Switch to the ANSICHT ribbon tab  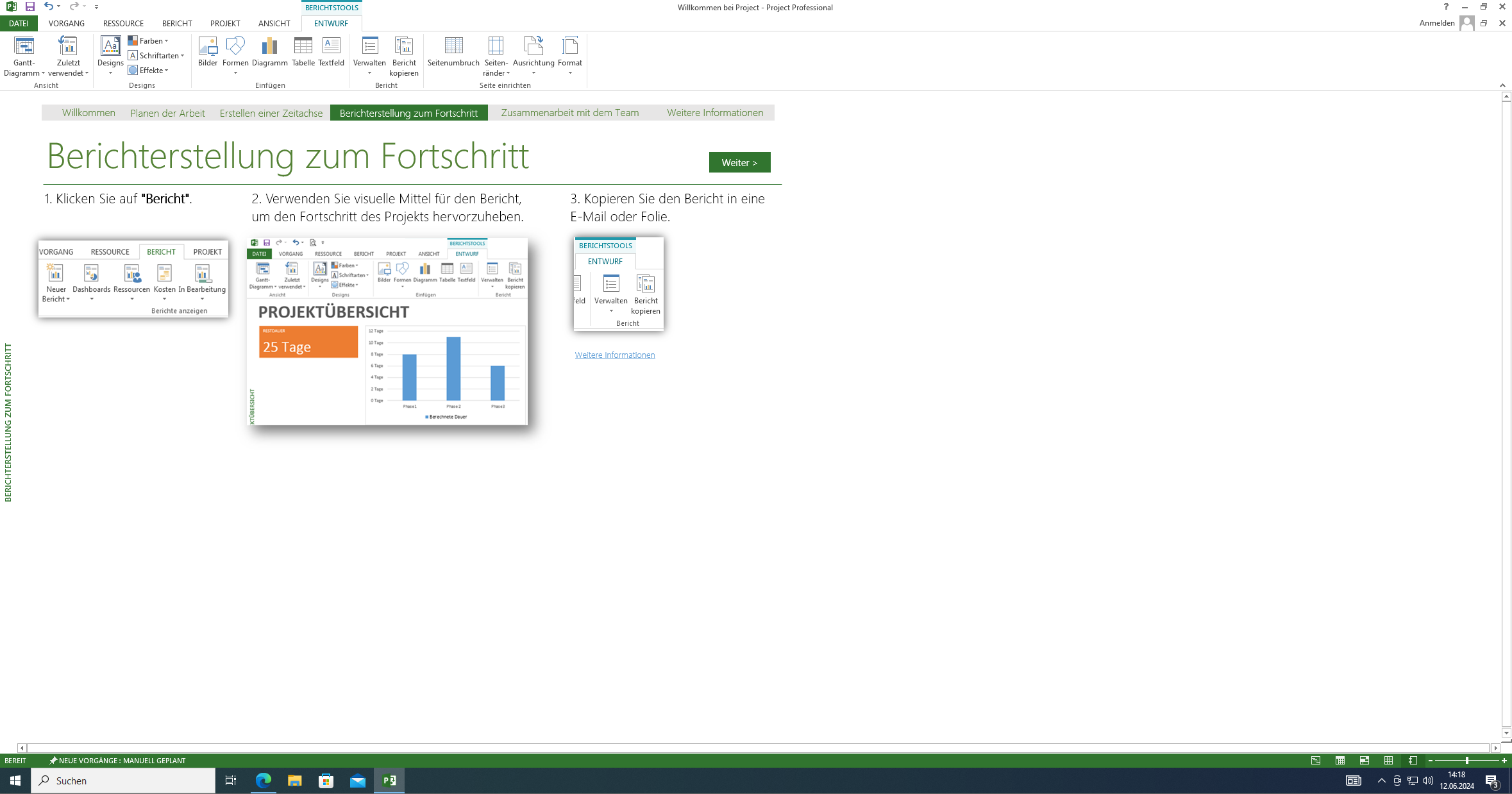point(274,23)
